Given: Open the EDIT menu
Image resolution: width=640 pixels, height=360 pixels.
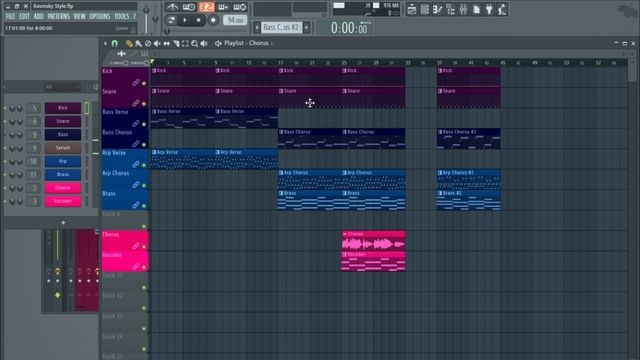Looking at the screenshot, I should tap(24, 16).
